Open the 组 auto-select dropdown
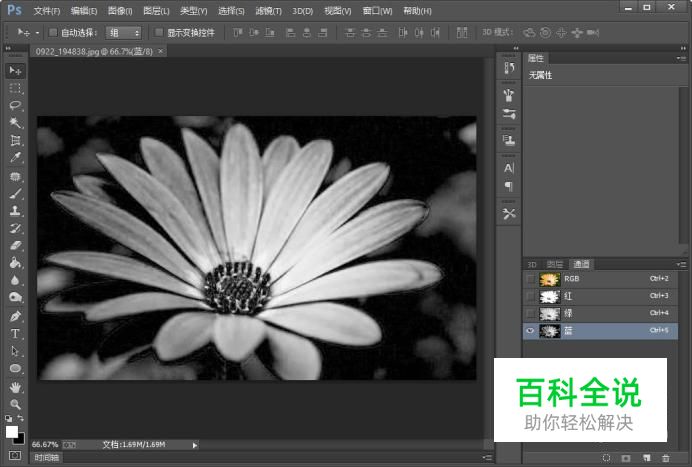 (x=124, y=33)
